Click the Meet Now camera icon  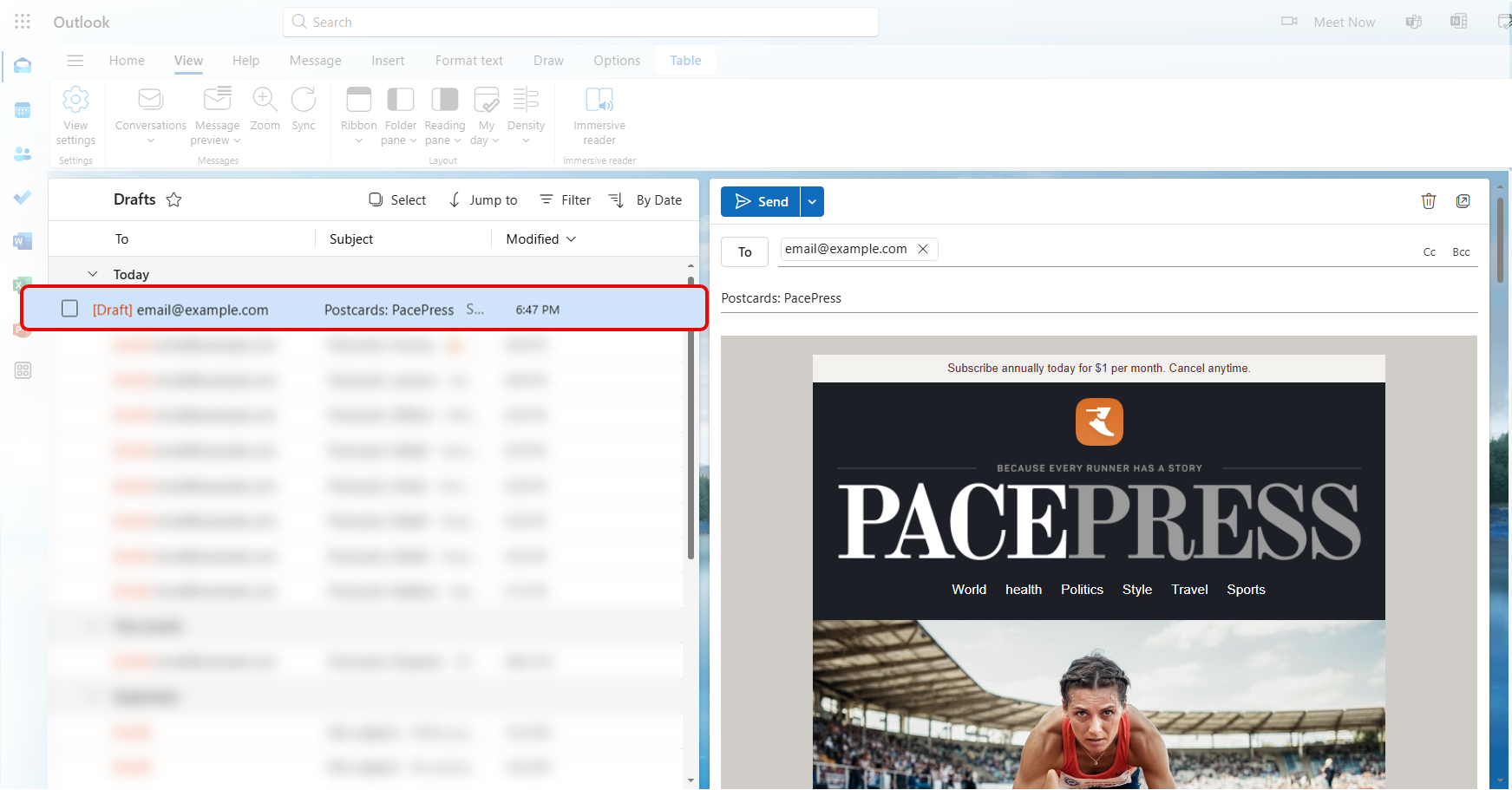(1290, 22)
